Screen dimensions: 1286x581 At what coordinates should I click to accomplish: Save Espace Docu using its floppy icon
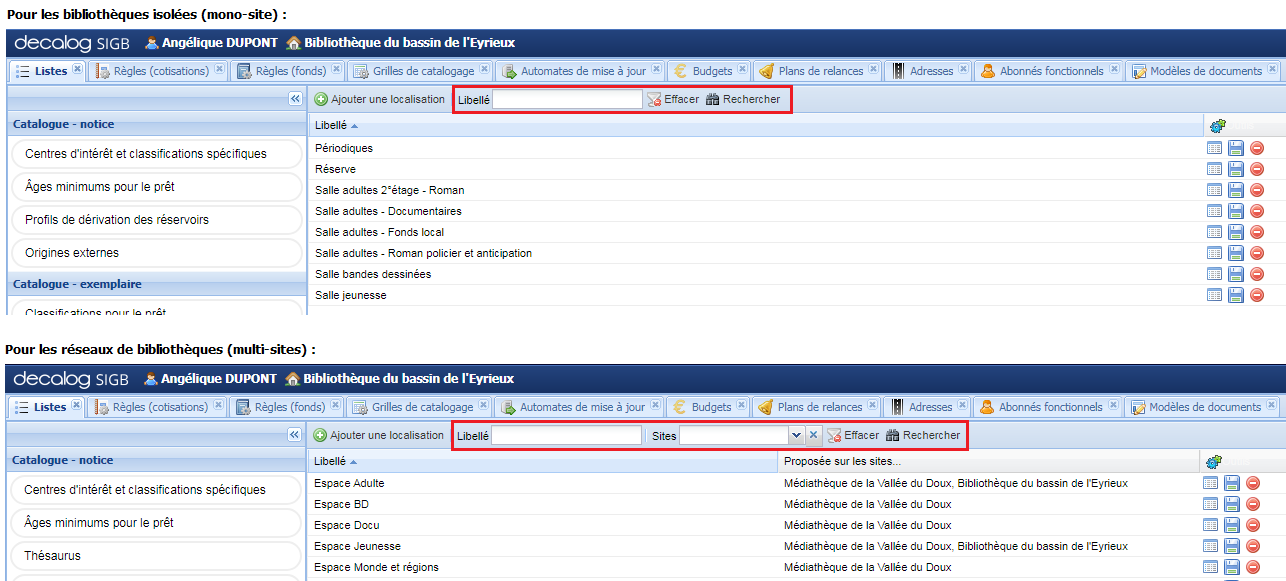[x=1232, y=525]
